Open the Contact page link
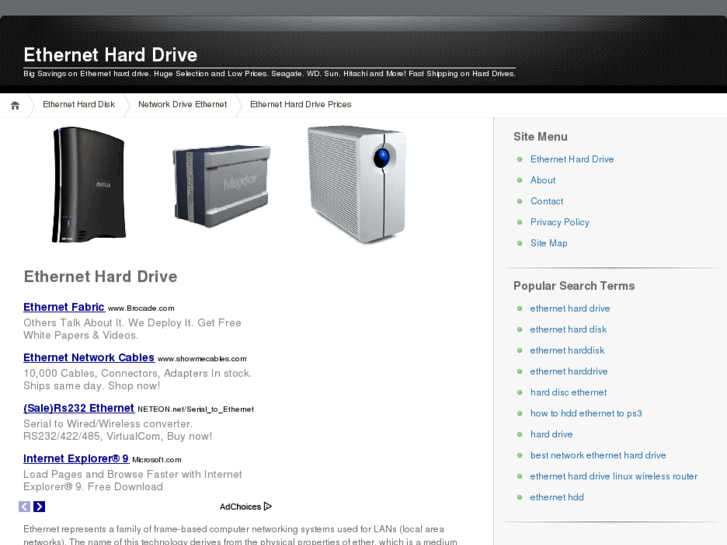 (x=547, y=201)
